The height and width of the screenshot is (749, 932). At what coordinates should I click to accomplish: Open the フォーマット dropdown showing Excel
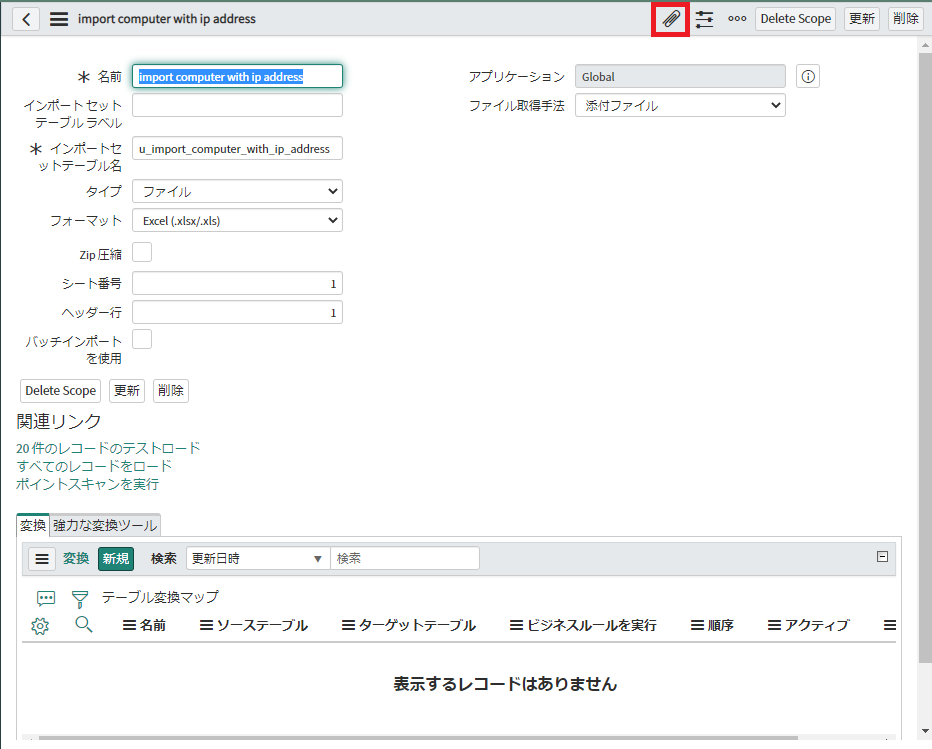coord(237,221)
